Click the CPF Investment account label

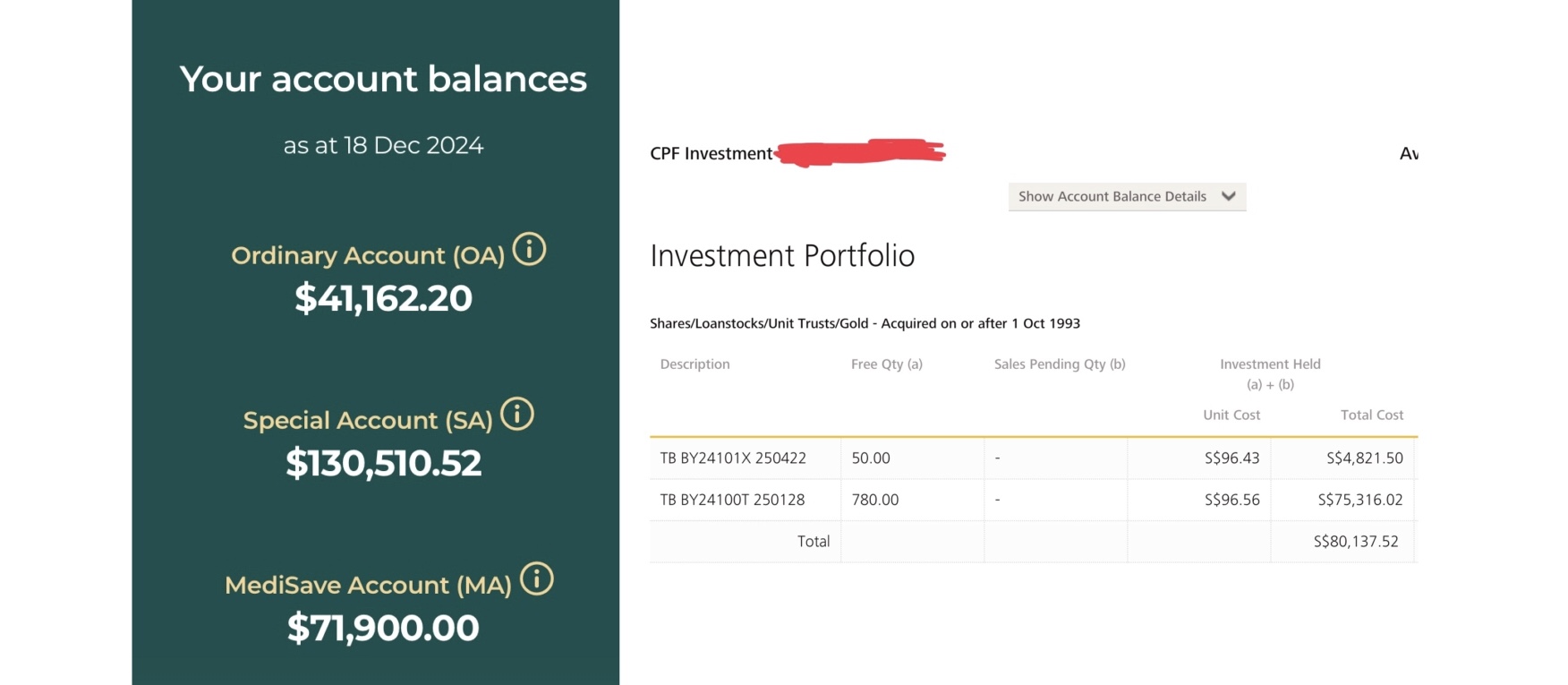[x=711, y=154]
